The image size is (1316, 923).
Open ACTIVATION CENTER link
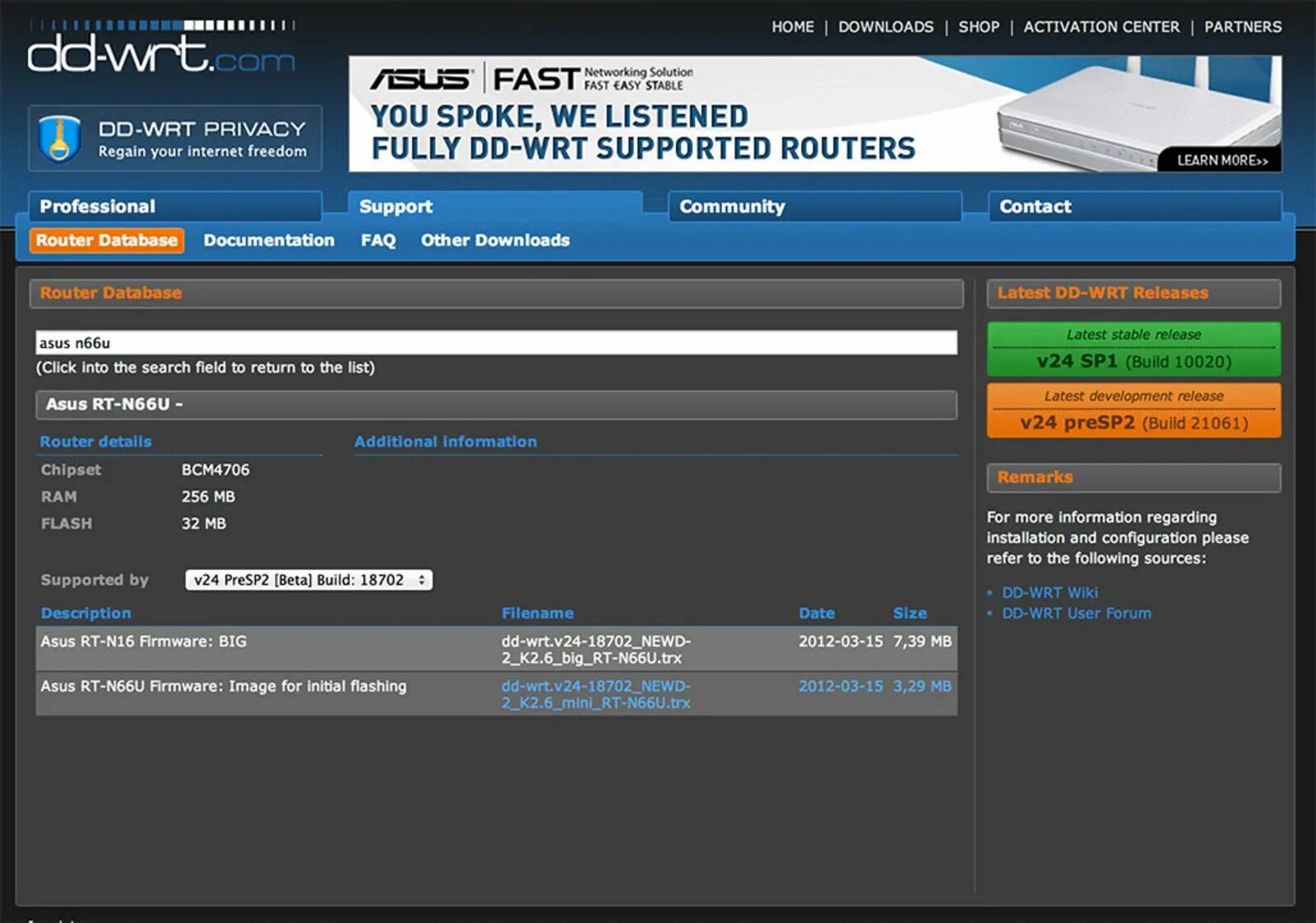(x=1101, y=27)
